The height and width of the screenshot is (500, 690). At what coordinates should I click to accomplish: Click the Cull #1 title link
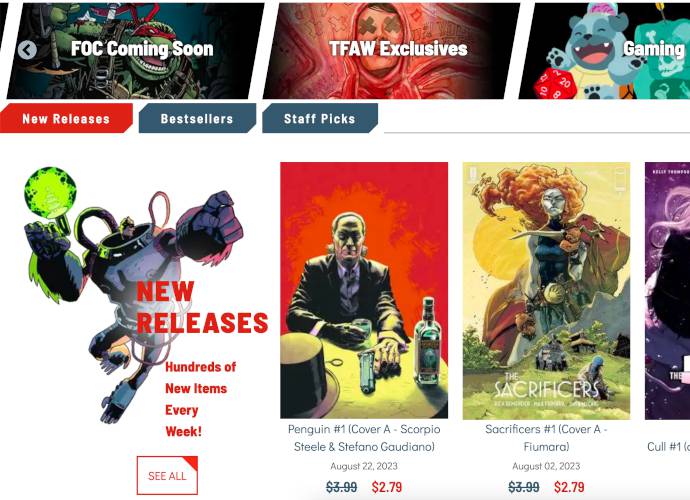[668, 447]
